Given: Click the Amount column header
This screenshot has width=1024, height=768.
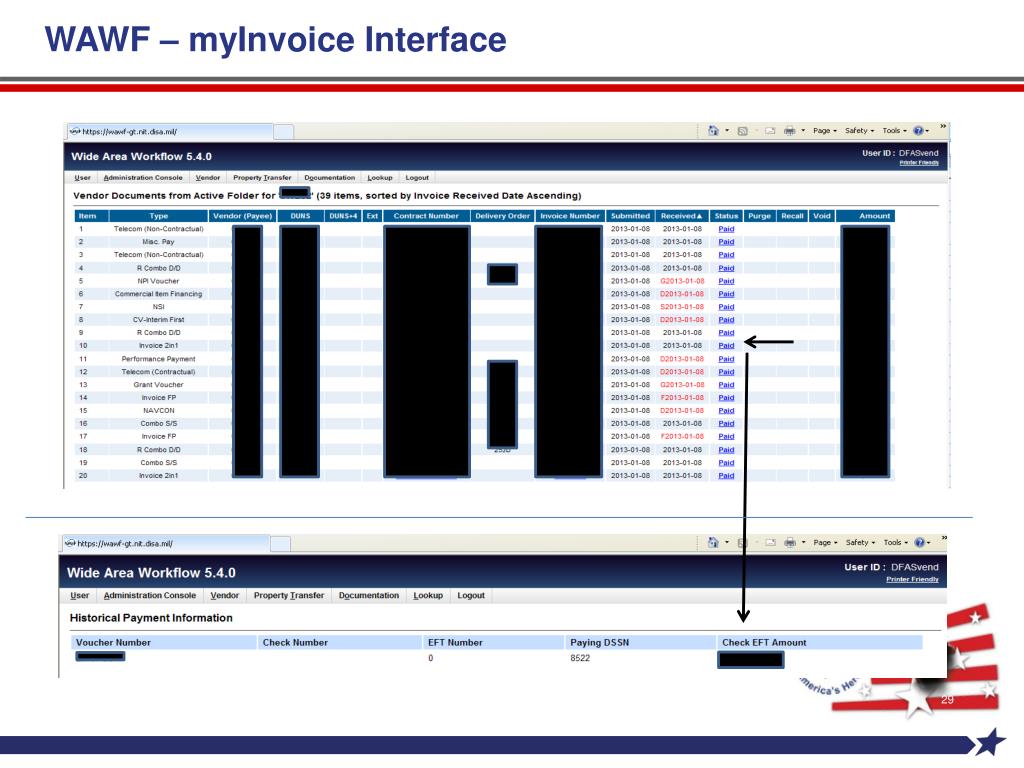Looking at the screenshot, I should tap(865, 216).
